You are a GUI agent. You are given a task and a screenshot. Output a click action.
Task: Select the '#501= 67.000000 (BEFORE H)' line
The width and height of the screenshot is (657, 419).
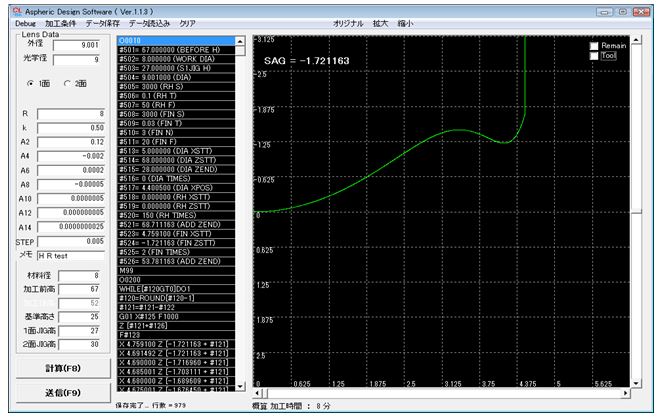pos(176,50)
